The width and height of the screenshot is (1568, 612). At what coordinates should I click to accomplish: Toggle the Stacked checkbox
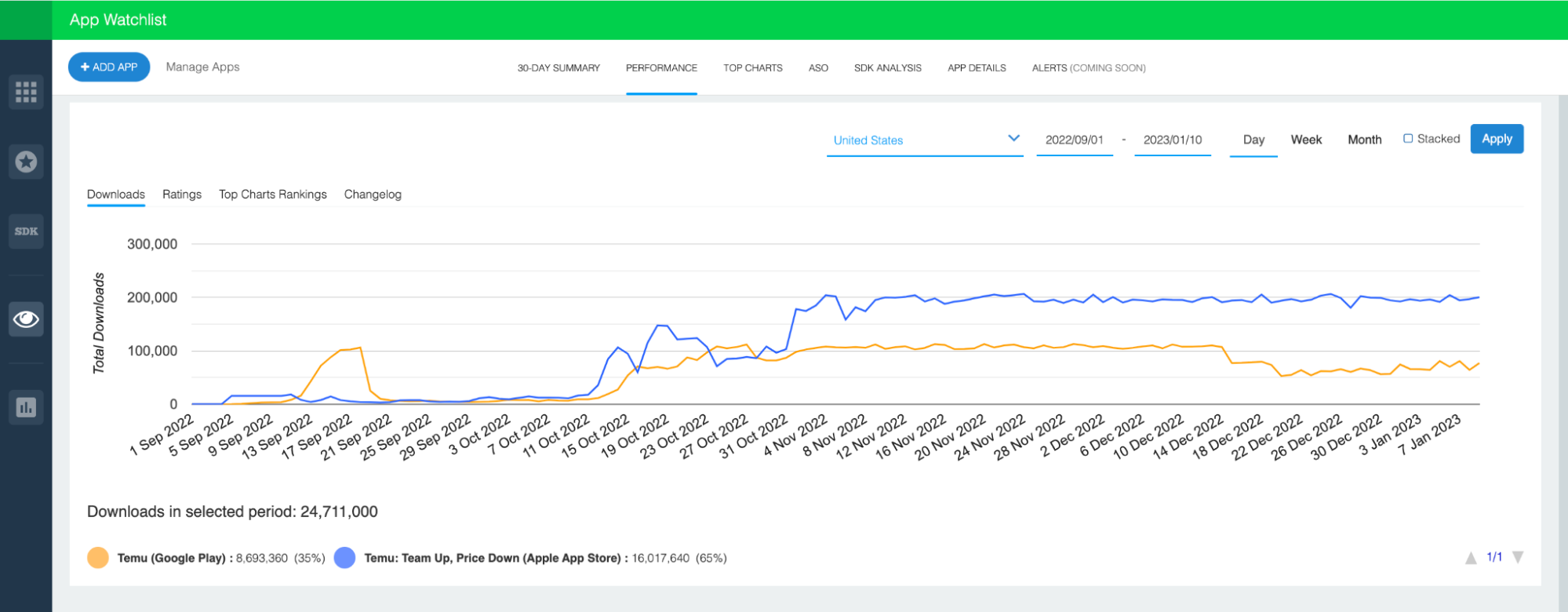(1408, 139)
